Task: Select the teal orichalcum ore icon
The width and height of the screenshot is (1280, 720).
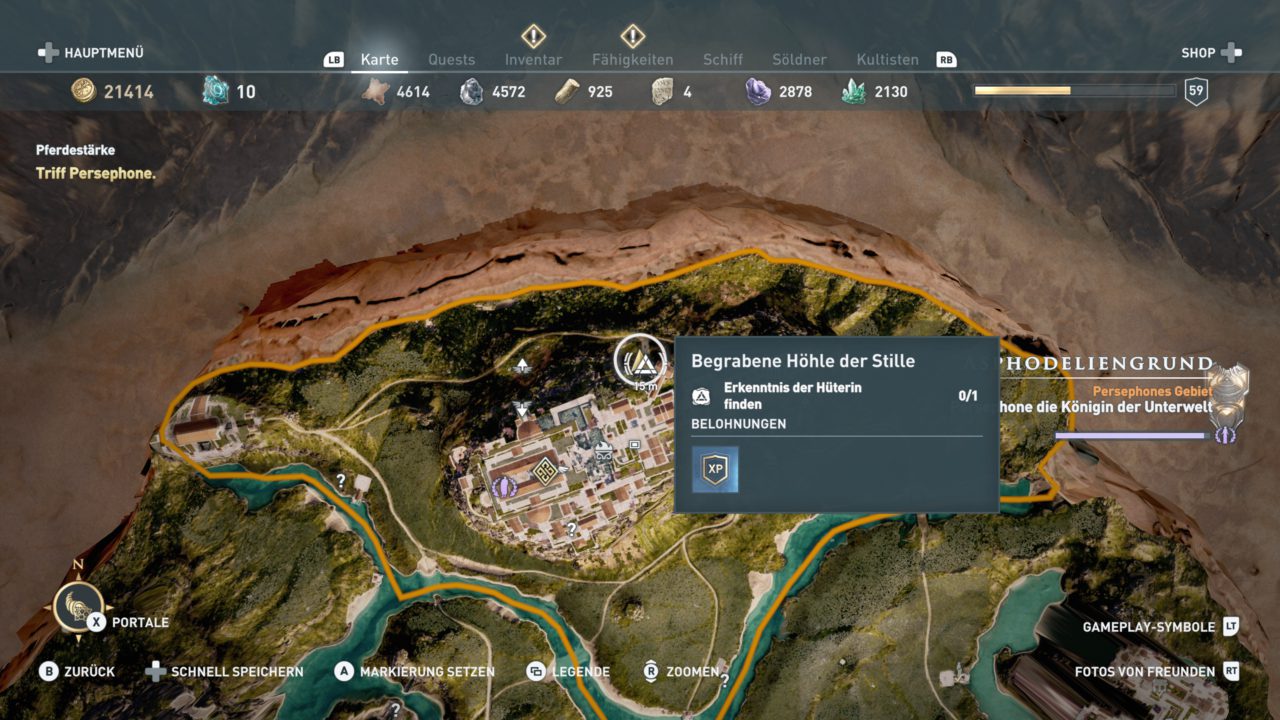Action: click(215, 91)
